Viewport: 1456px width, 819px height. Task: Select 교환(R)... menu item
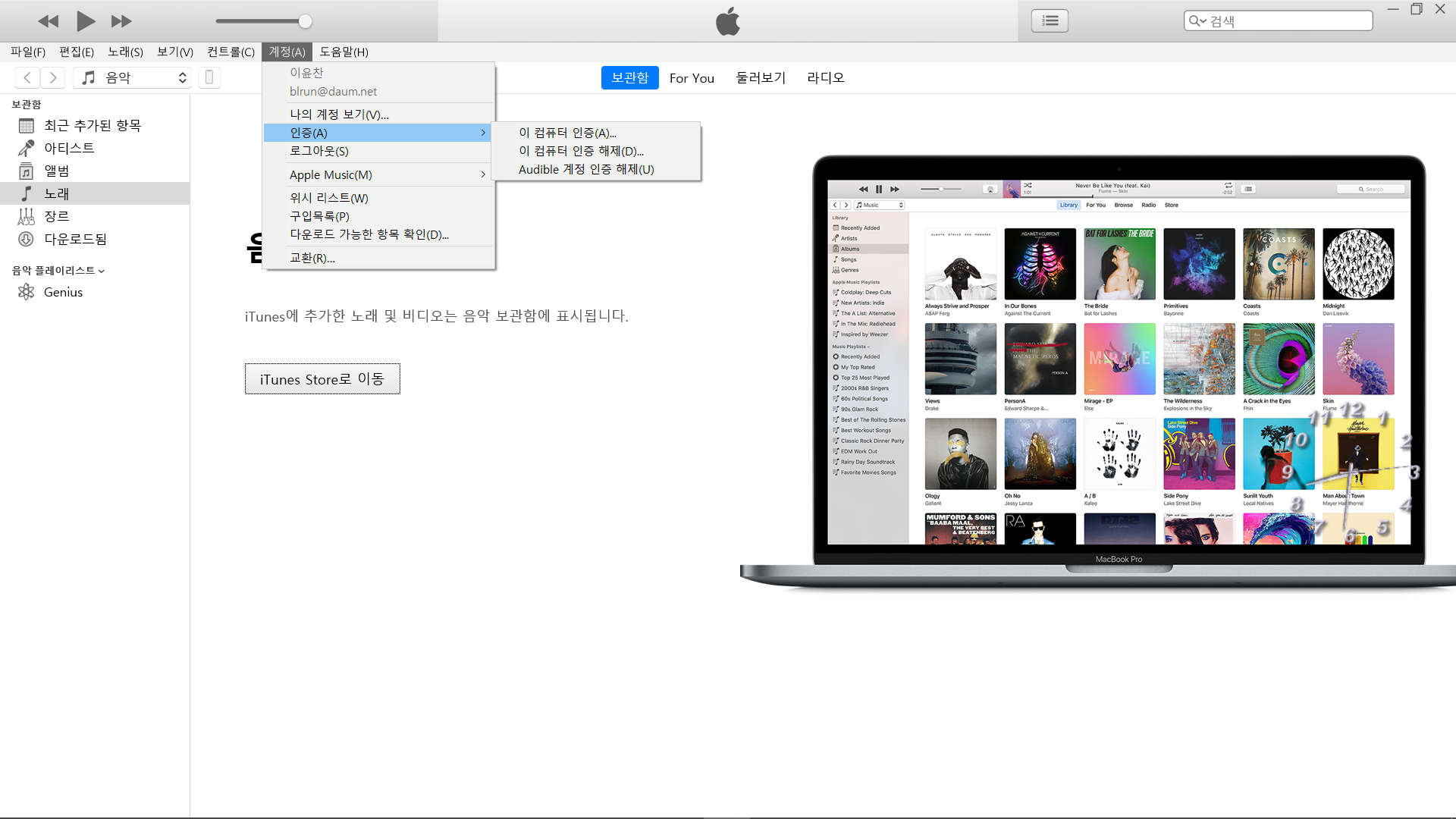click(378, 258)
